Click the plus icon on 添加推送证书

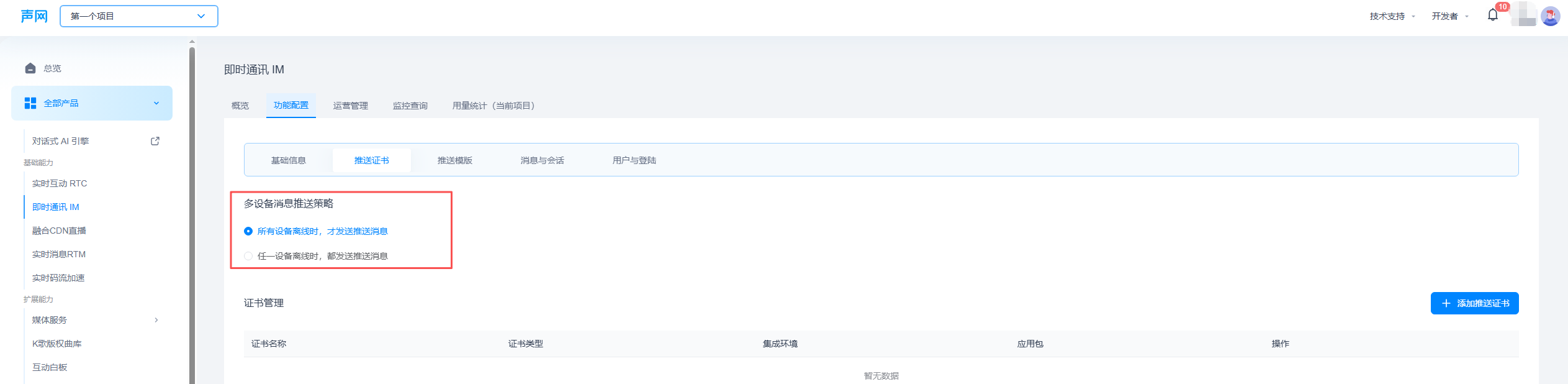pos(1446,303)
